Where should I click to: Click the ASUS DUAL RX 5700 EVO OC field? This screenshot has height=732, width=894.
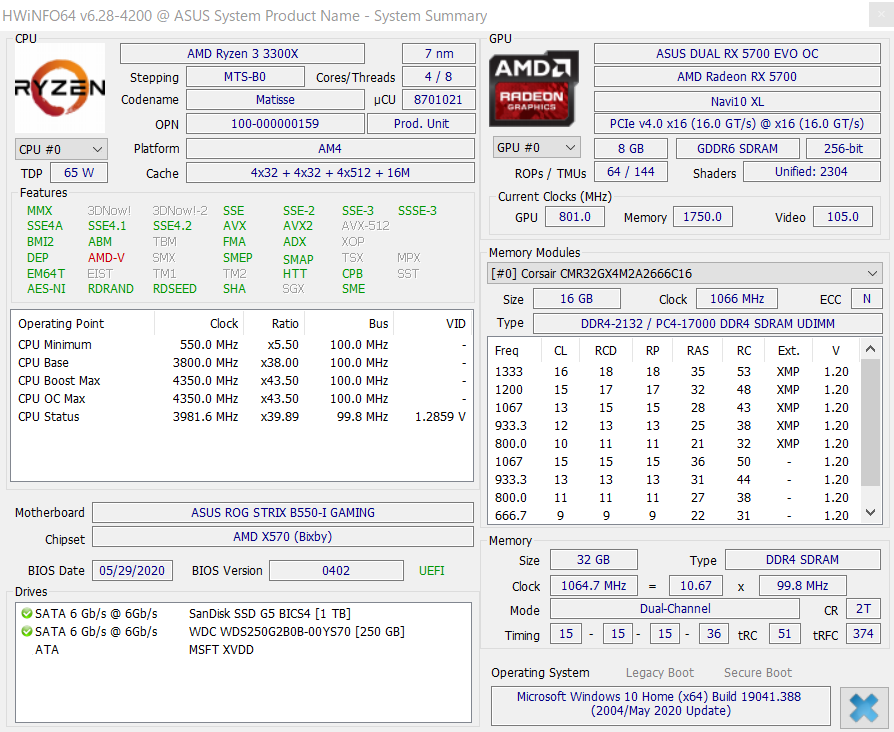coord(737,54)
